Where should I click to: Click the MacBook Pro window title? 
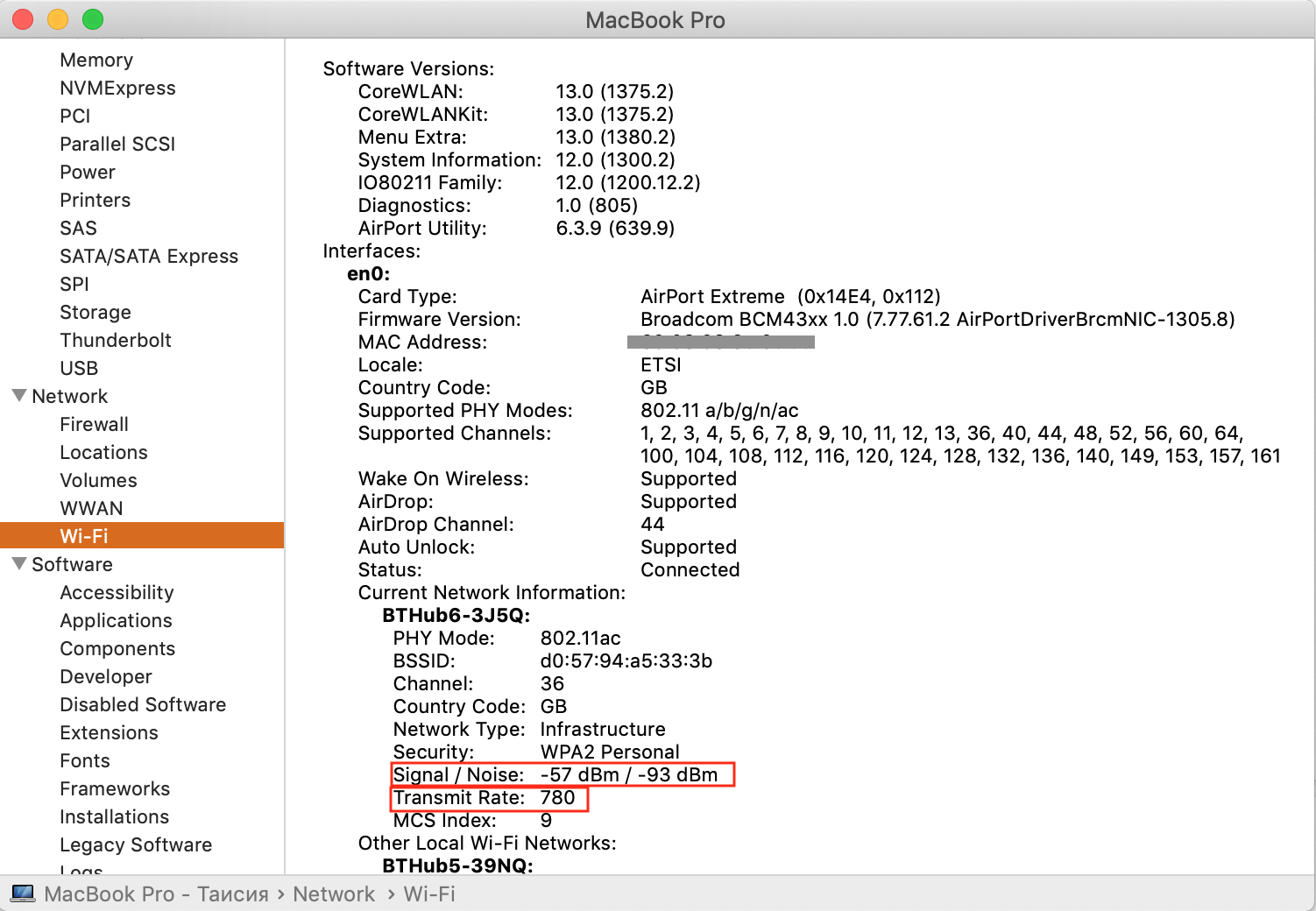click(x=655, y=19)
